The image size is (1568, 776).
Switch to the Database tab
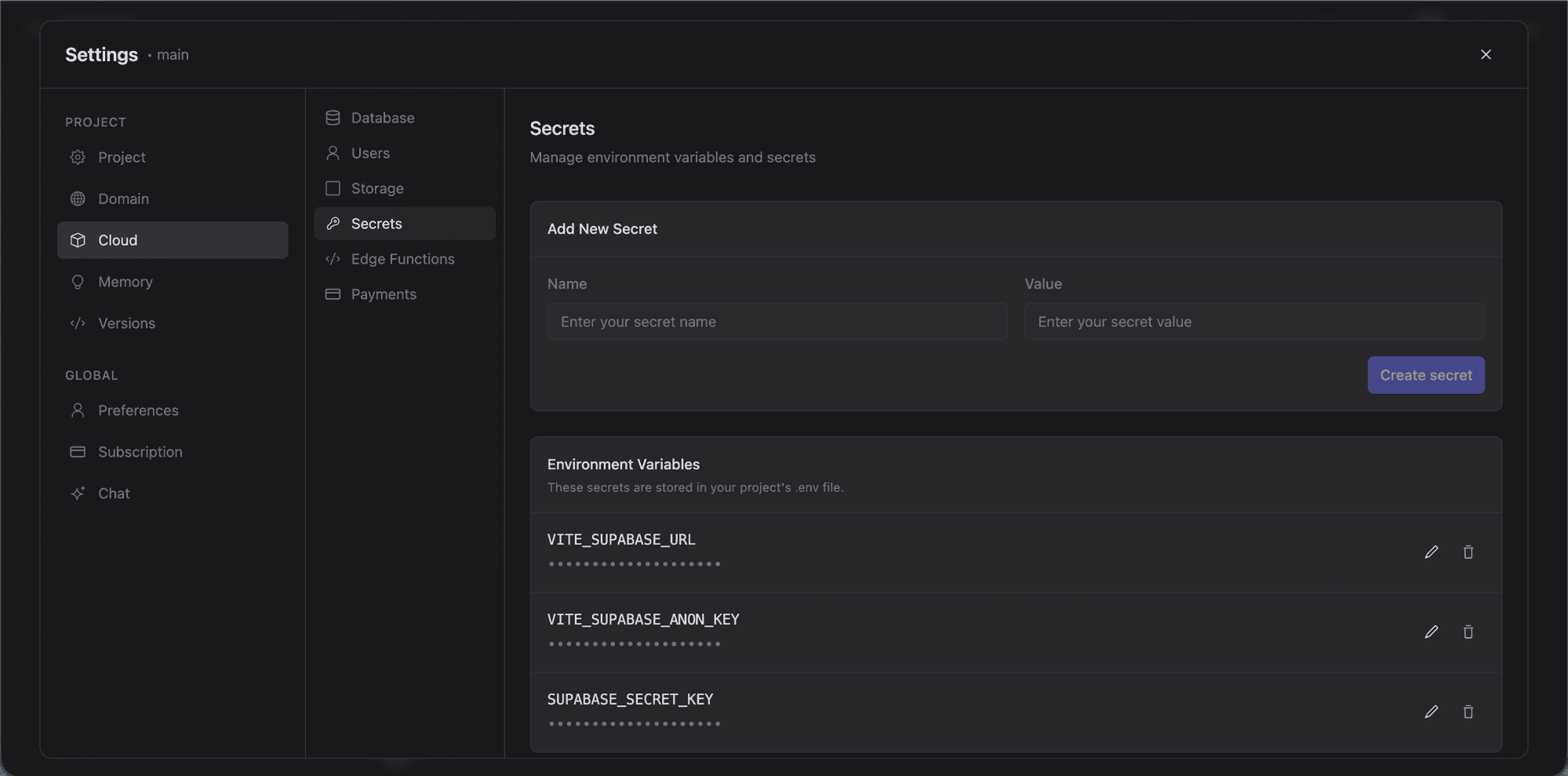pyautogui.click(x=405, y=118)
